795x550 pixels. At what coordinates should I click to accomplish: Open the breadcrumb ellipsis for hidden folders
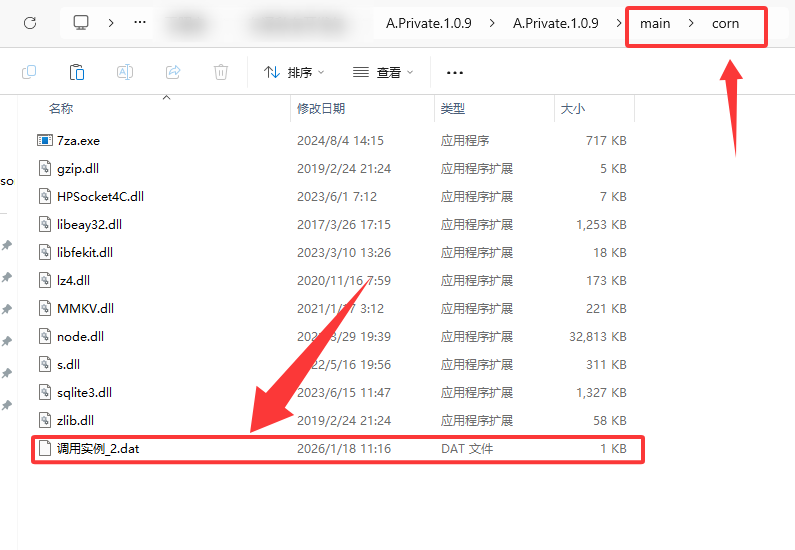coord(140,23)
